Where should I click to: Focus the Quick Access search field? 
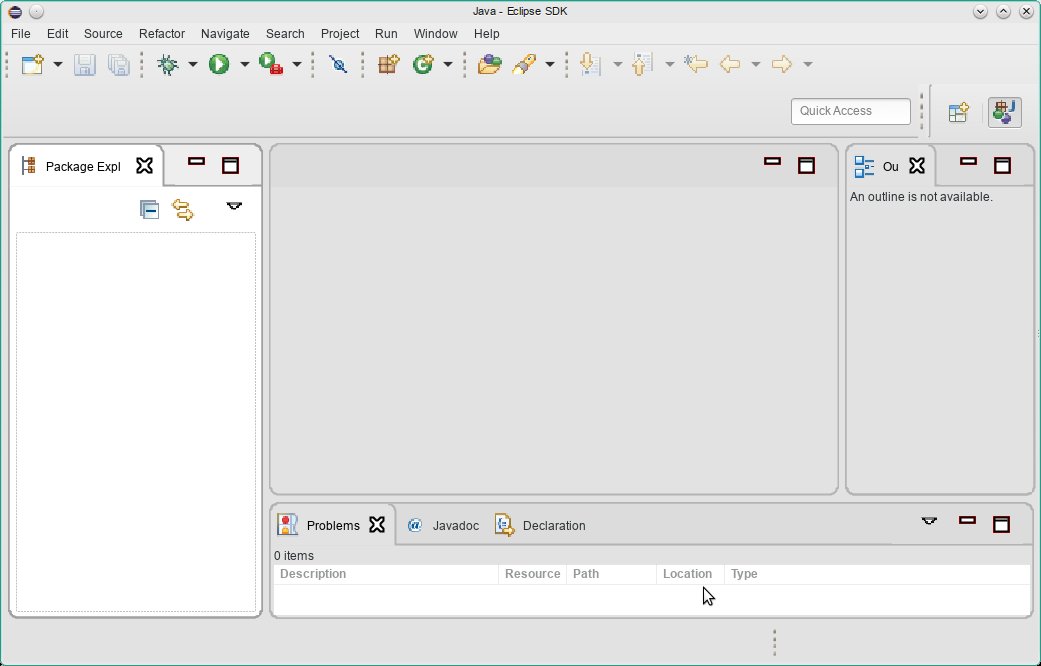850,111
